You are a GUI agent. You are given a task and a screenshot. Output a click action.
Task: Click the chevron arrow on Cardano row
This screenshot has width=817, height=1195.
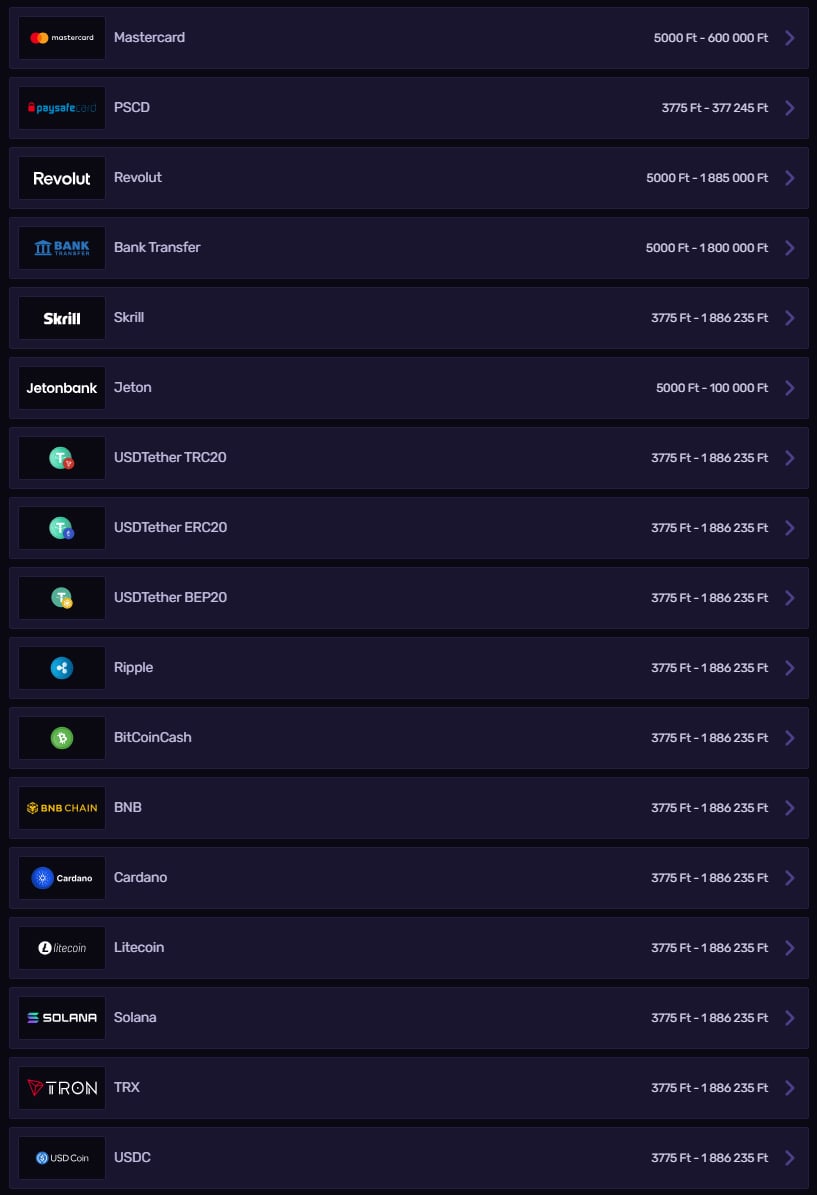point(790,878)
